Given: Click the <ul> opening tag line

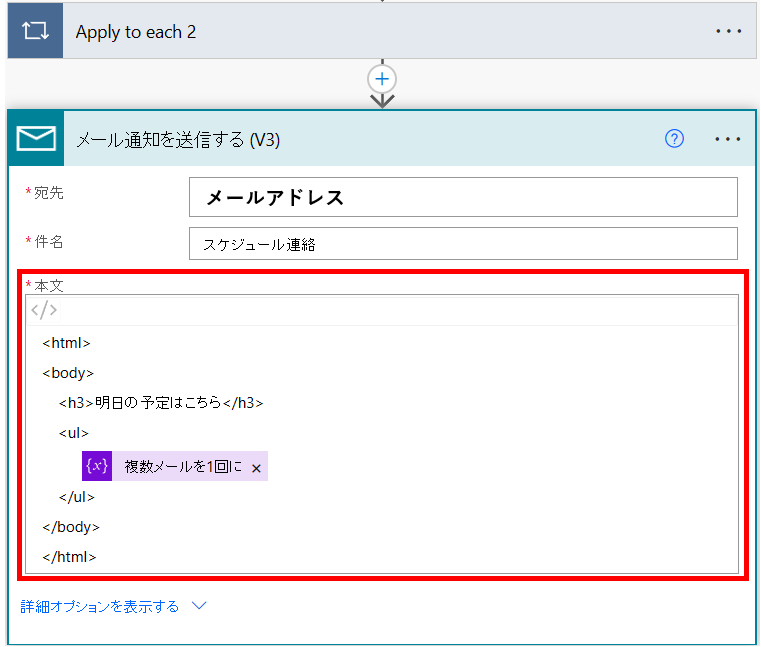Looking at the screenshot, I should (x=74, y=433).
